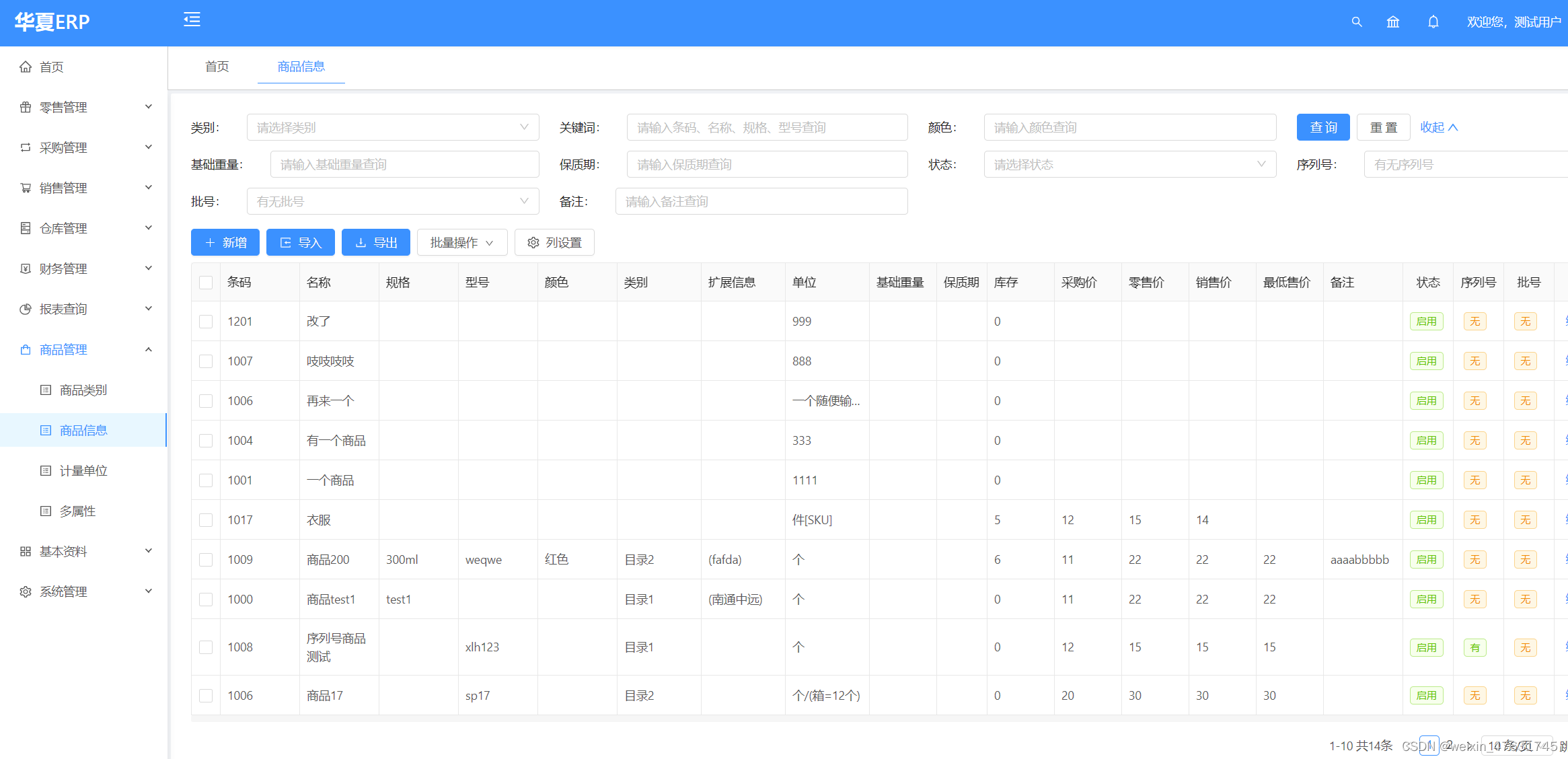
Task: Switch to the 首页 tab
Action: (216, 67)
